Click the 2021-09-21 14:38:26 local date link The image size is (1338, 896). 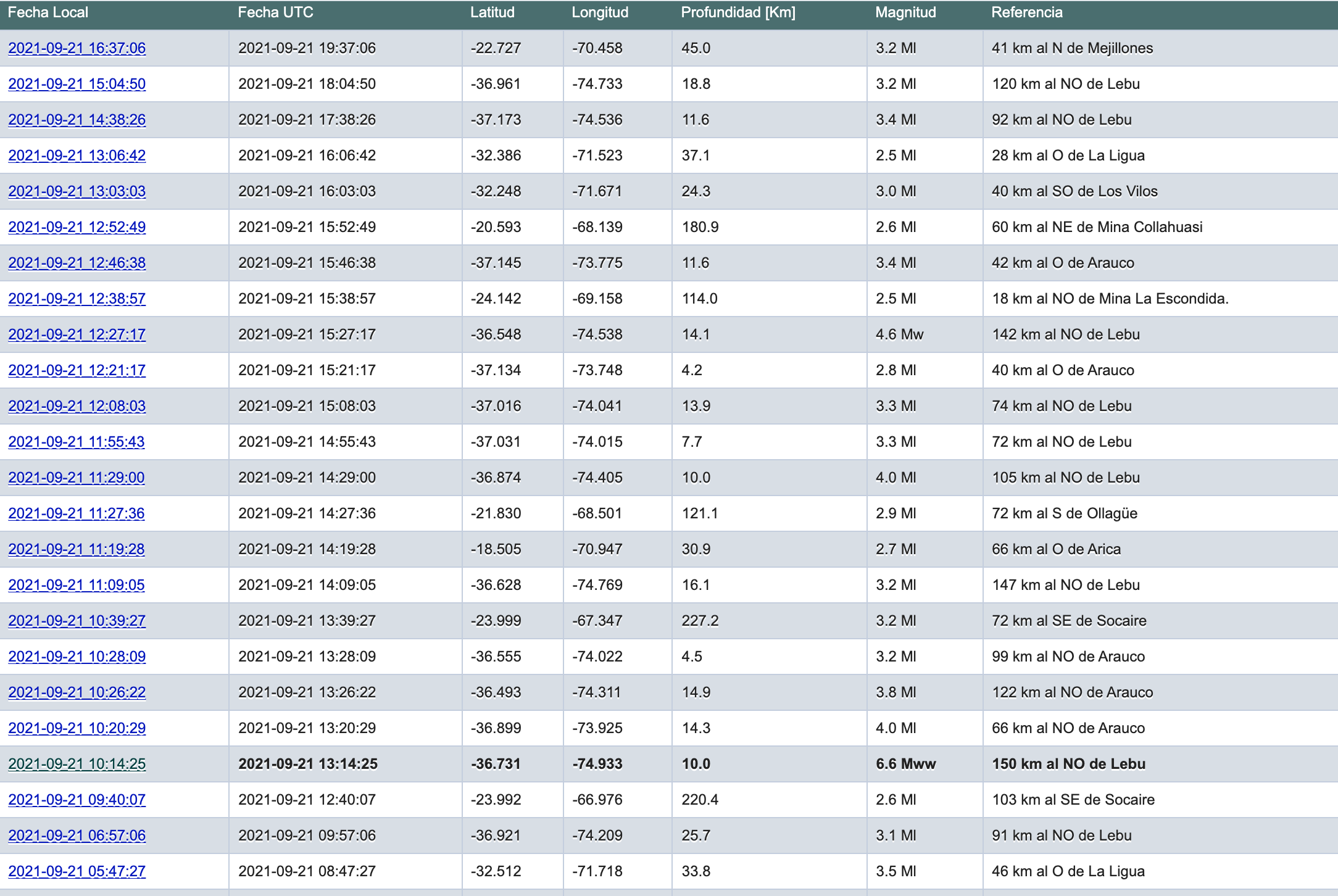(77, 120)
